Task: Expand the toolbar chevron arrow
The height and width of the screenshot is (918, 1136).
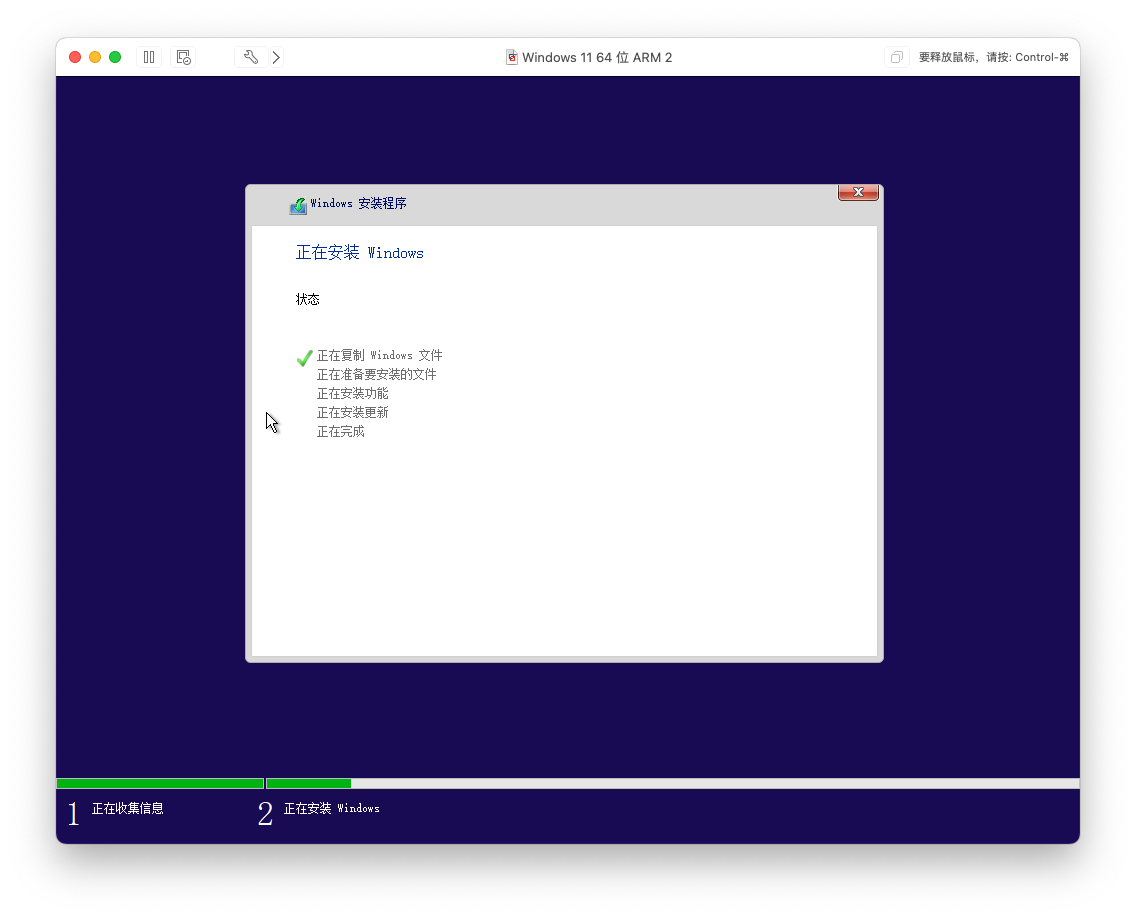Action: 277,57
